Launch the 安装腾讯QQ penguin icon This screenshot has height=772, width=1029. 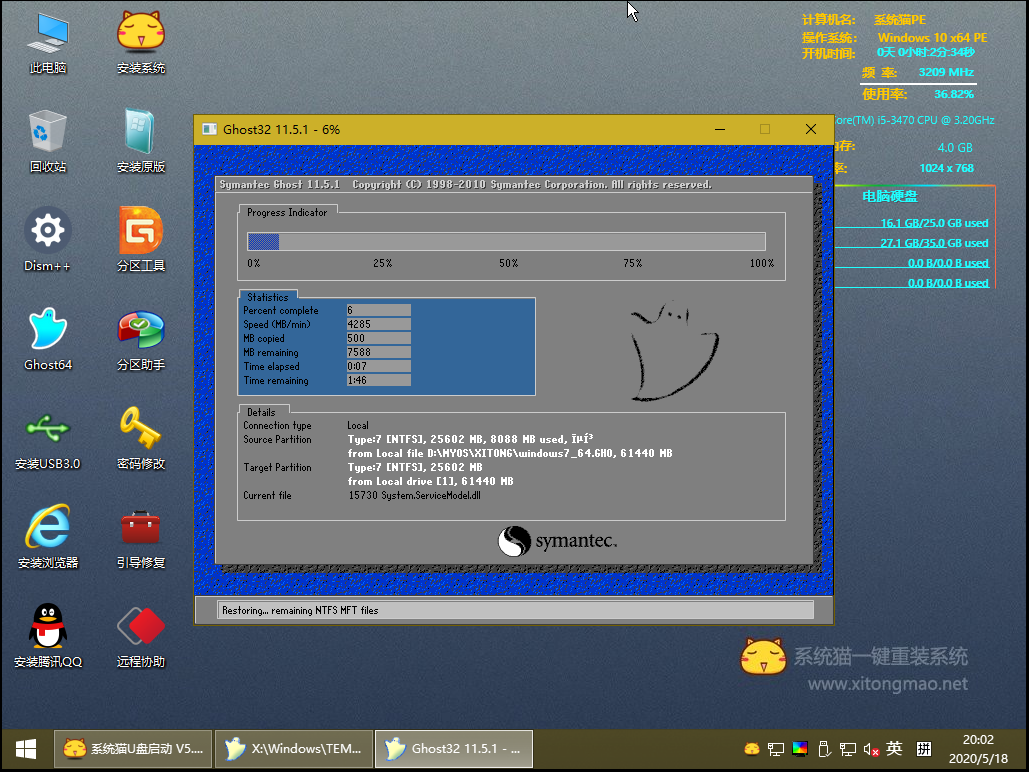[47, 635]
